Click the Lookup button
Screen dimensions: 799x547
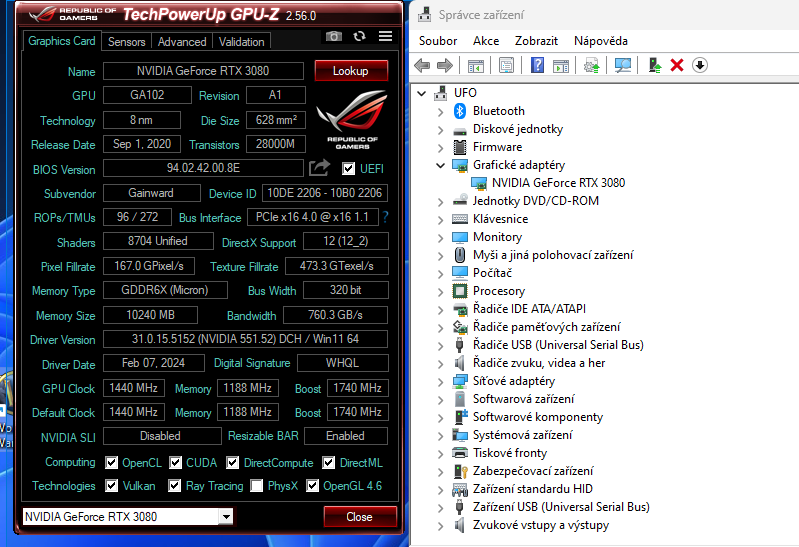tap(351, 71)
